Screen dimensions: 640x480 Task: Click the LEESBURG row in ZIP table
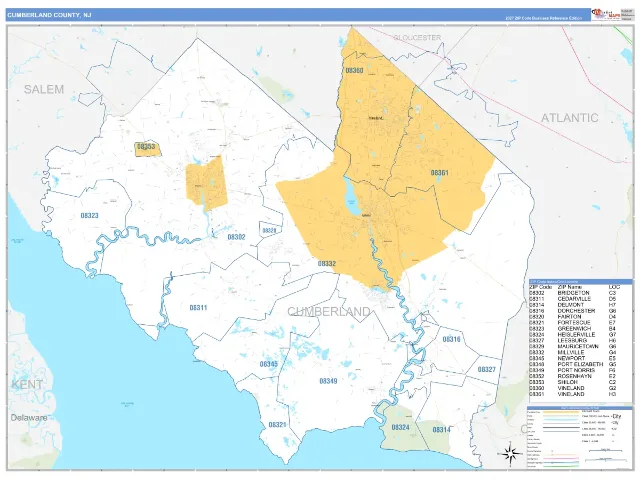[574, 340]
